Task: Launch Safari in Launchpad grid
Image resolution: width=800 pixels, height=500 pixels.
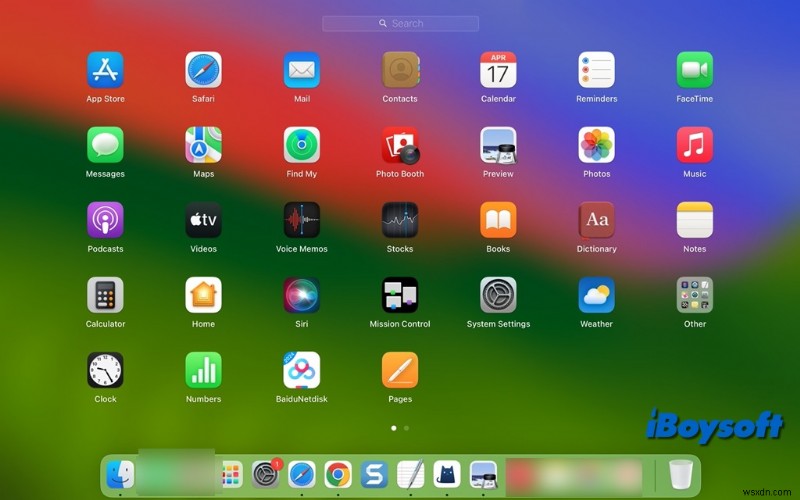Action: [x=204, y=70]
